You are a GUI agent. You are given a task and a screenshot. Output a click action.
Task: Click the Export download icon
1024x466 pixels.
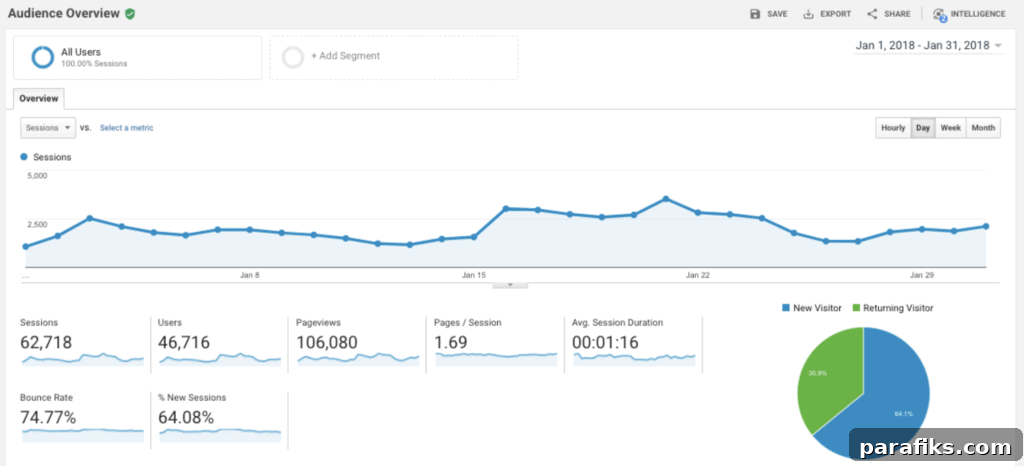pos(808,14)
